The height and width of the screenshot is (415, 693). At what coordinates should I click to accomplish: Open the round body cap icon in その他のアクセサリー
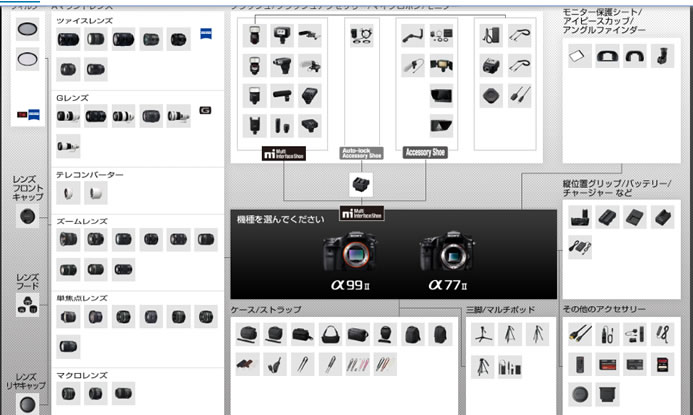tap(579, 394)
